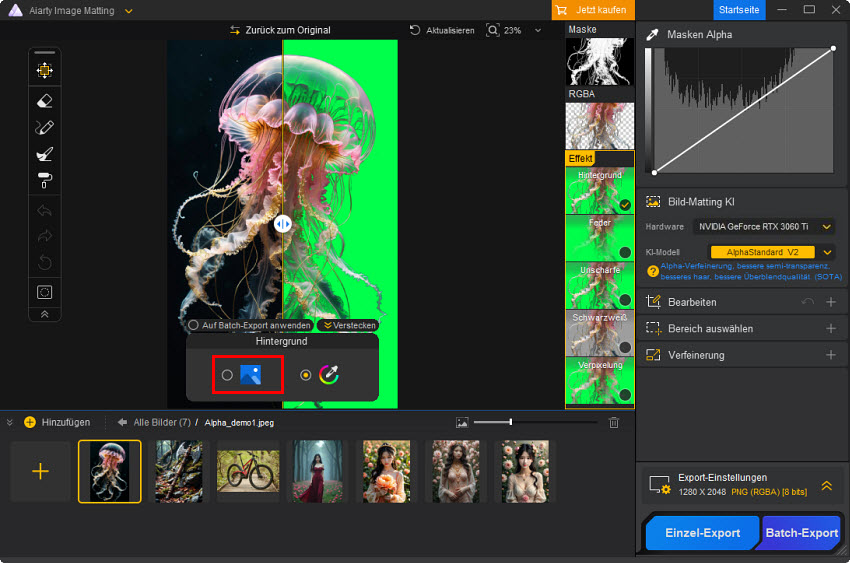Click the top-right alpha curve point
Image resolution: width=850 pixels, height=563 pixels.
tap(833, 49)
